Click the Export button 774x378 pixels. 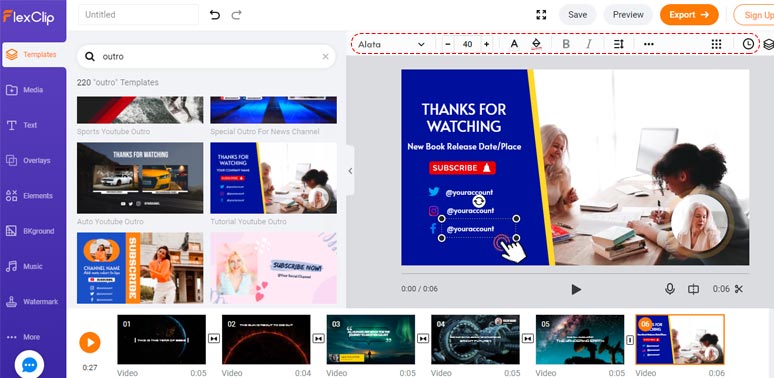tap(689, 15)
